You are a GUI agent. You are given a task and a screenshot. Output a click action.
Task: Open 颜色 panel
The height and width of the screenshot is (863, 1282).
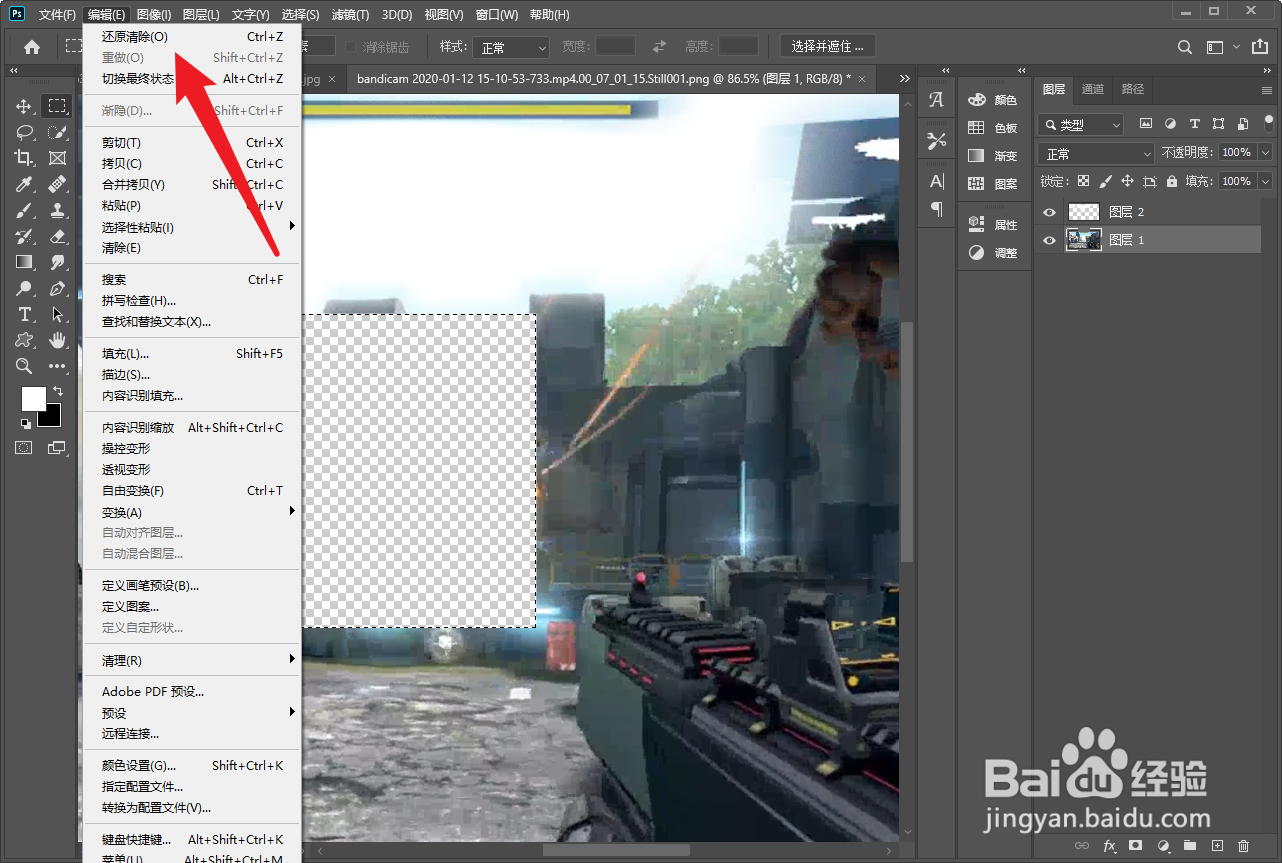pyautogui.click(x=993, y=100)
